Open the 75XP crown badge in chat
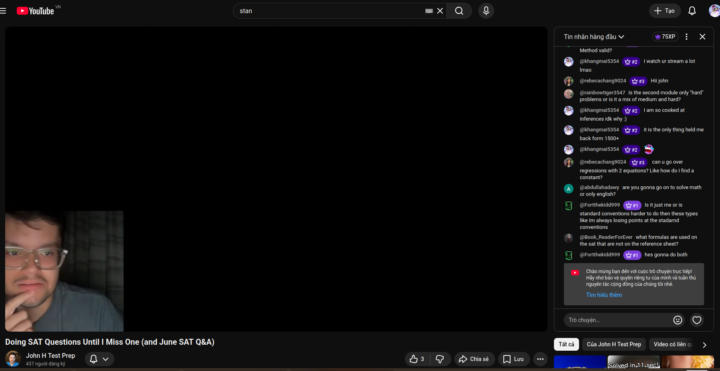Viewport: 720px width, 371px height. click(x=665, y=37)
